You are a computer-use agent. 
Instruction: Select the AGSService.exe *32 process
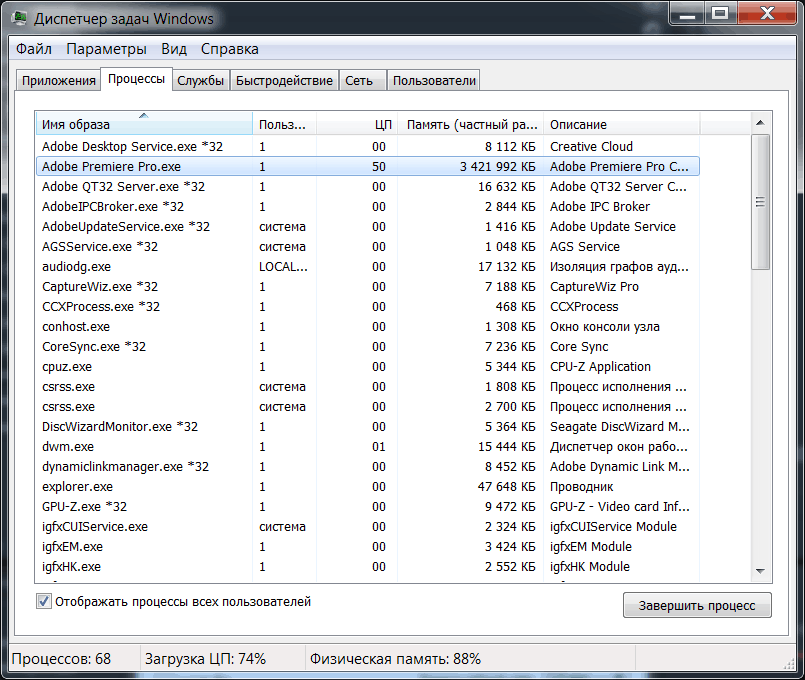[x=368, y=247]
